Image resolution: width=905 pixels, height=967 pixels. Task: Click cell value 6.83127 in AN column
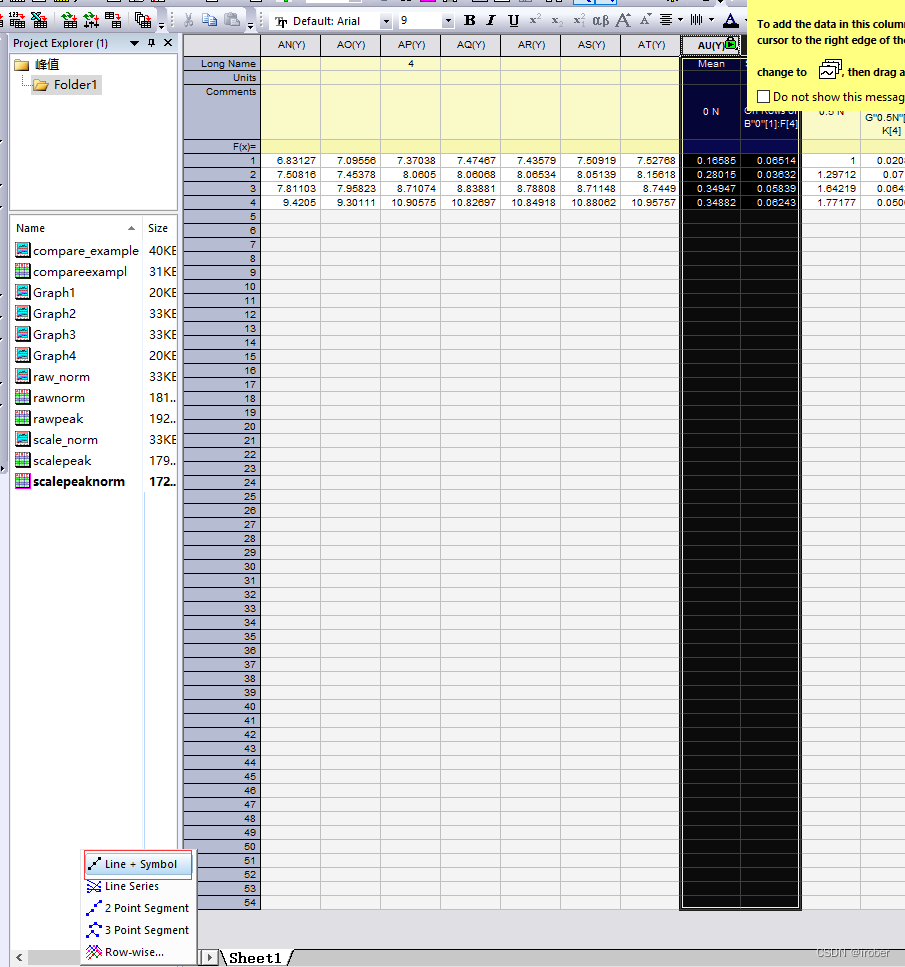[x=291, y=160]
